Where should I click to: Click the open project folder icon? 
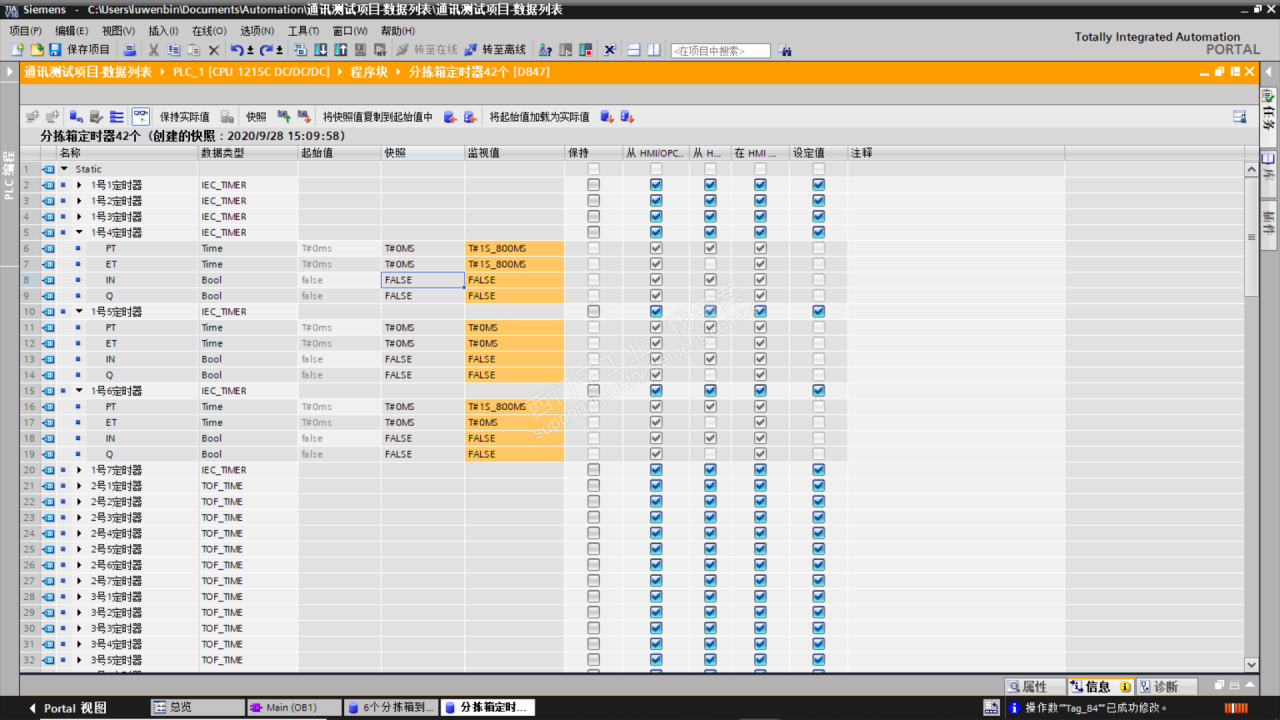(x=36, y=49)
